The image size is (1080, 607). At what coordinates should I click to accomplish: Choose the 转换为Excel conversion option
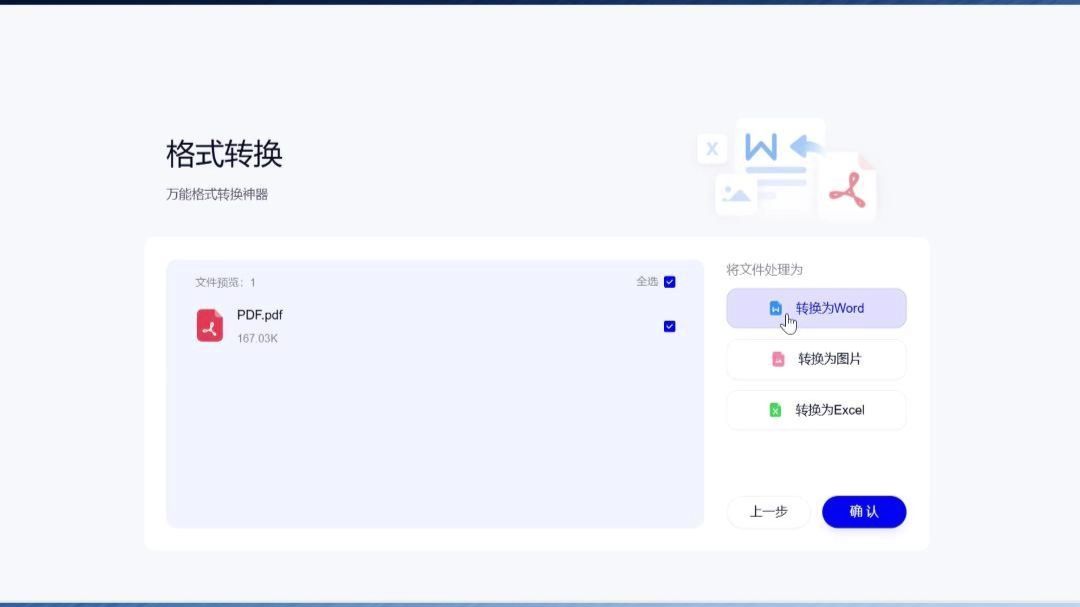point(816,410)
